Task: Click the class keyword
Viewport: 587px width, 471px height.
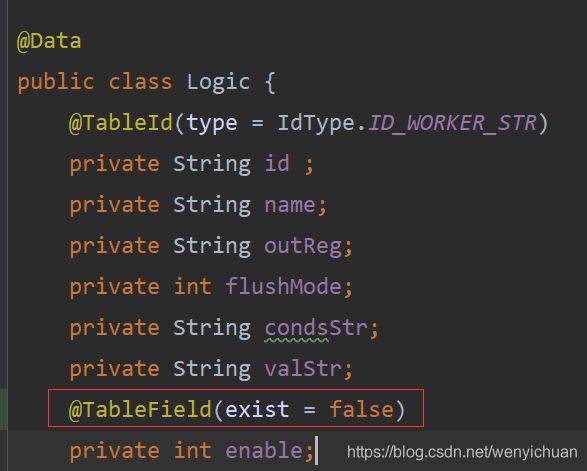Action: tap(140, 82)
